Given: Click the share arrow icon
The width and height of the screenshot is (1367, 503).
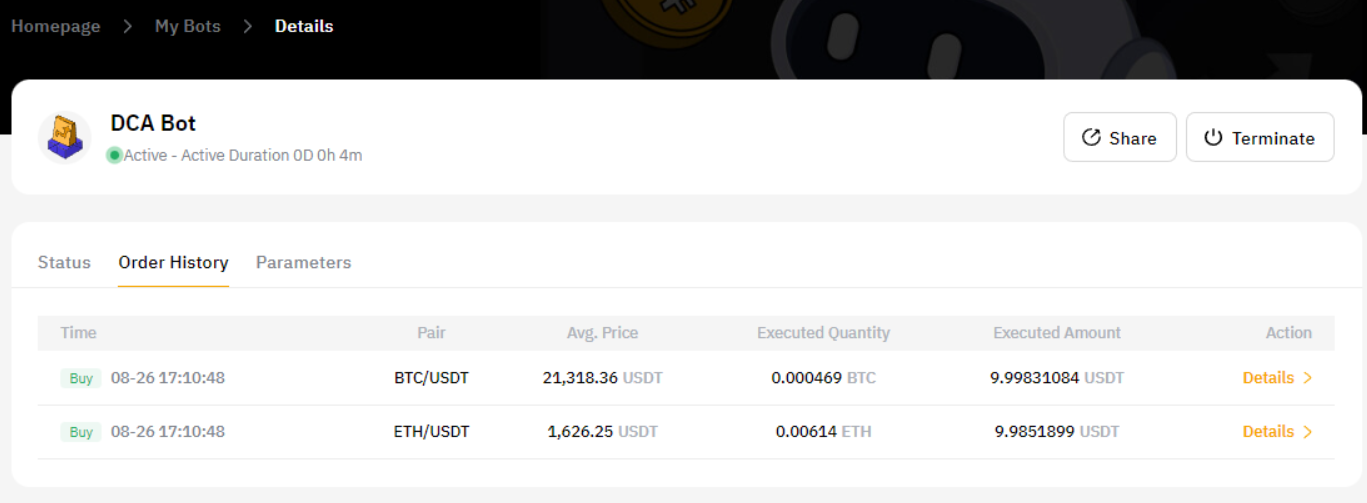Looking at the screenshot, I should coord(1091,138).
